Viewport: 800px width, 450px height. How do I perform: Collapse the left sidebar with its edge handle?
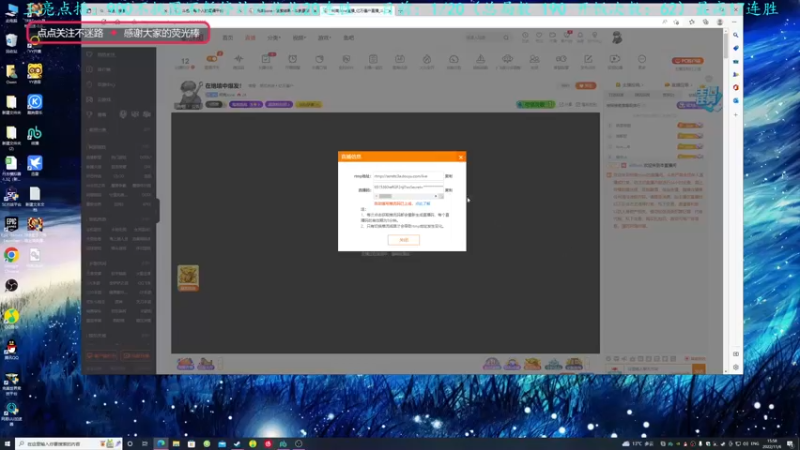[x=158, y=210]
